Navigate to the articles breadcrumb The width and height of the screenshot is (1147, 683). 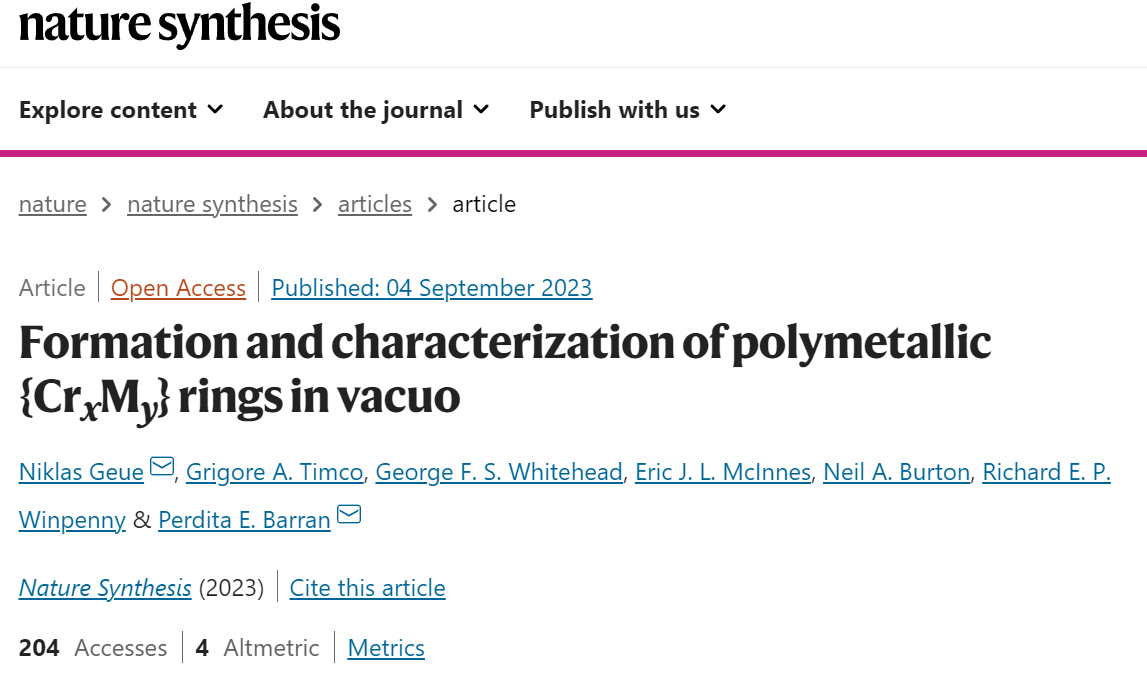(x=375, y=204)
